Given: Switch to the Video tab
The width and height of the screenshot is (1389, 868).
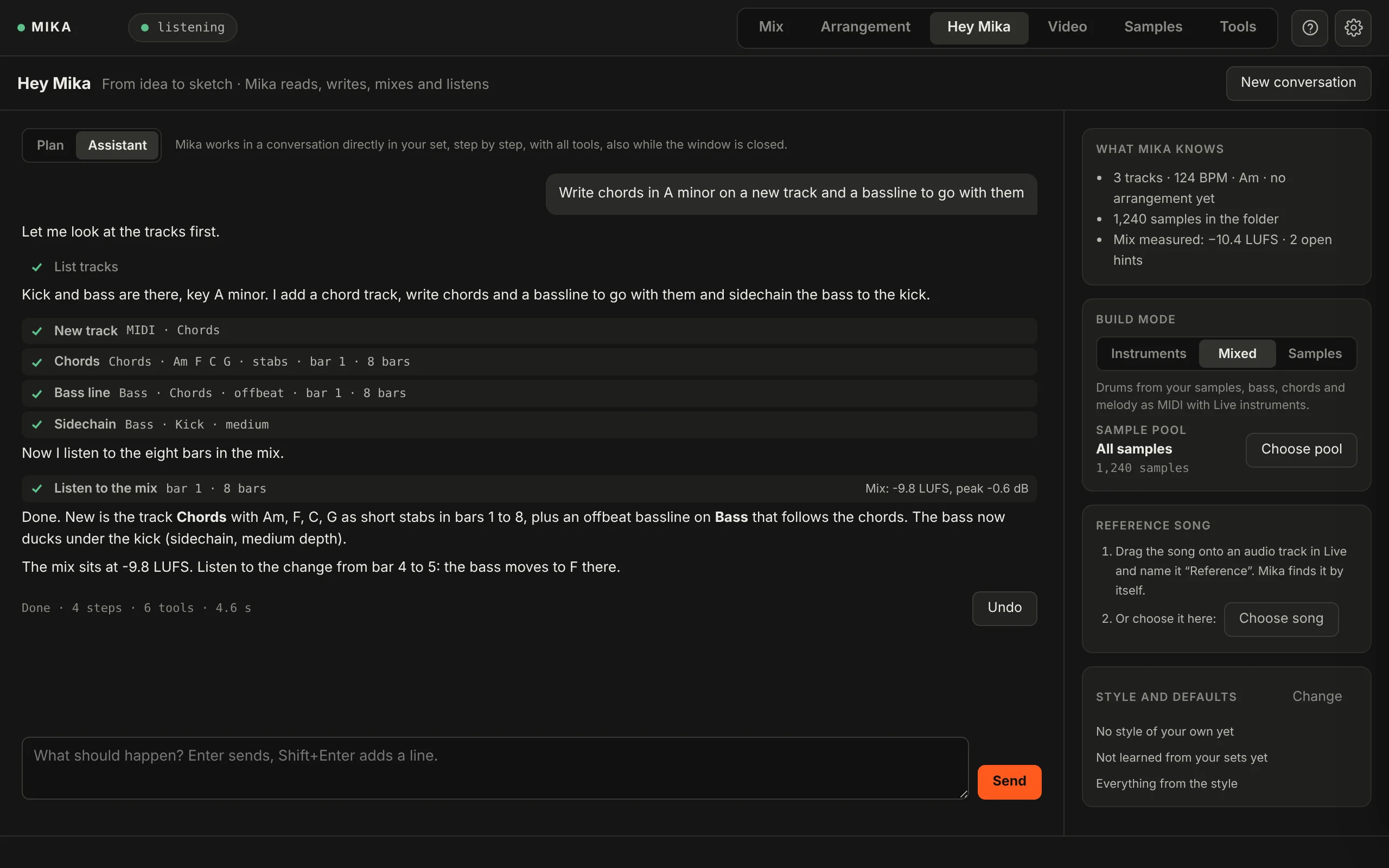Looking at the screenshot, I should [x=1067, y=27].
